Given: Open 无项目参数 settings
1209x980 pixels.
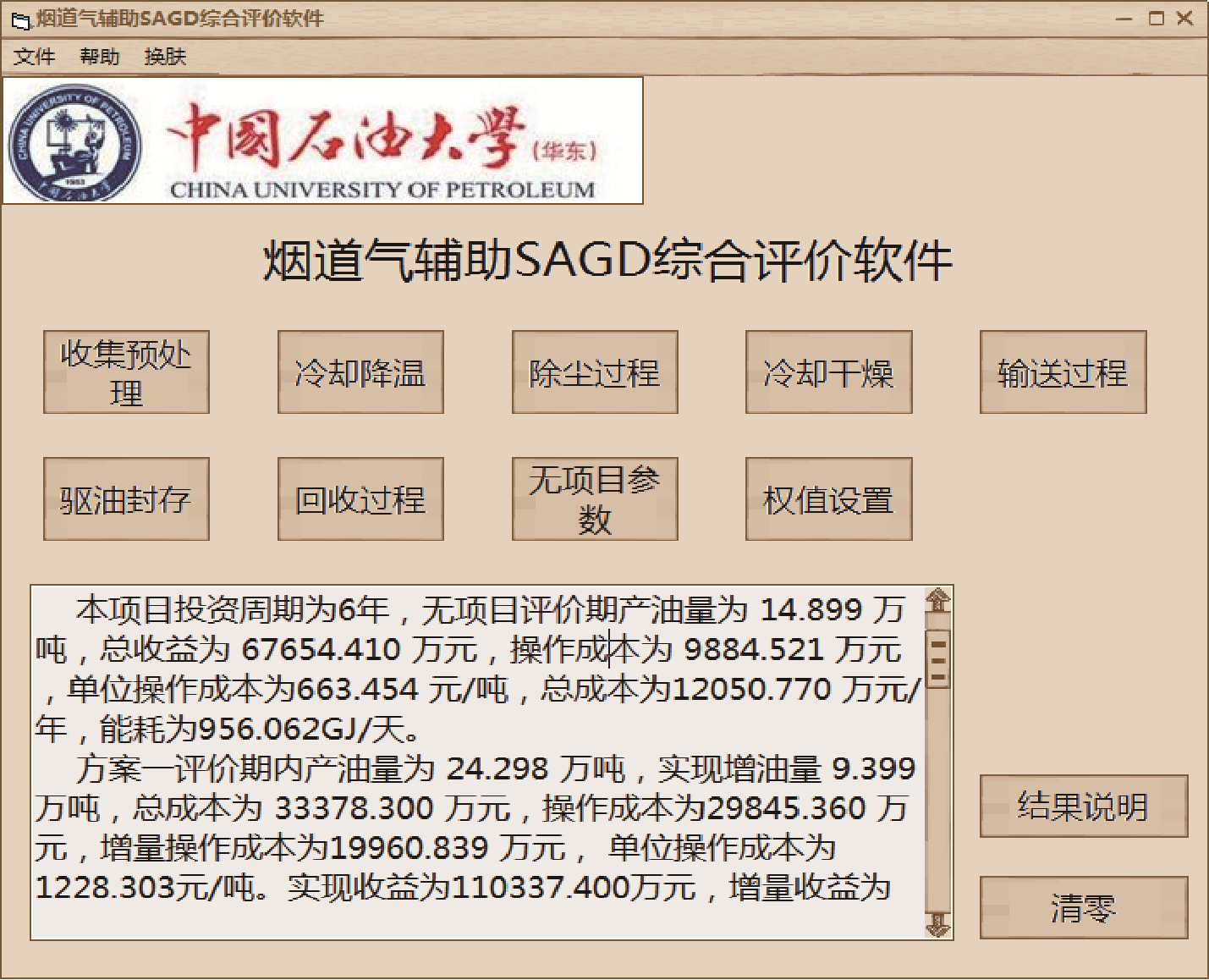Looking at the screenshot, I should pos(595,499).
